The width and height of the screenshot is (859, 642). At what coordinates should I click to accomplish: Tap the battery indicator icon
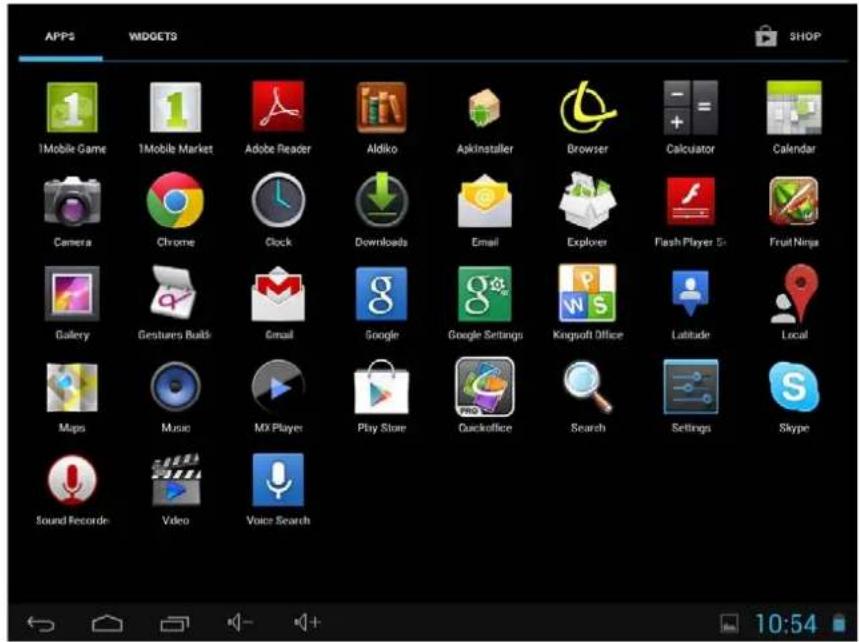pos(839,623)
